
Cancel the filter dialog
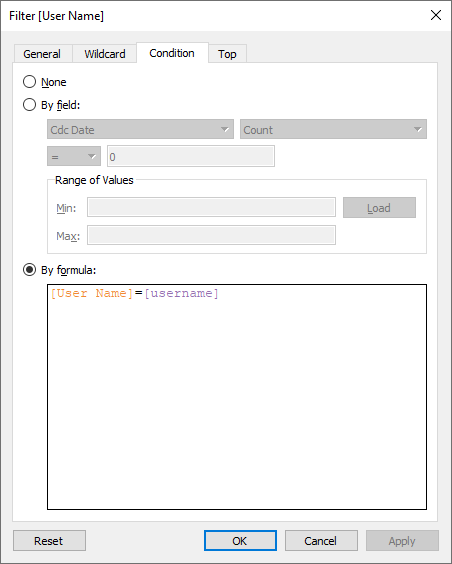[x=321, y=541]
